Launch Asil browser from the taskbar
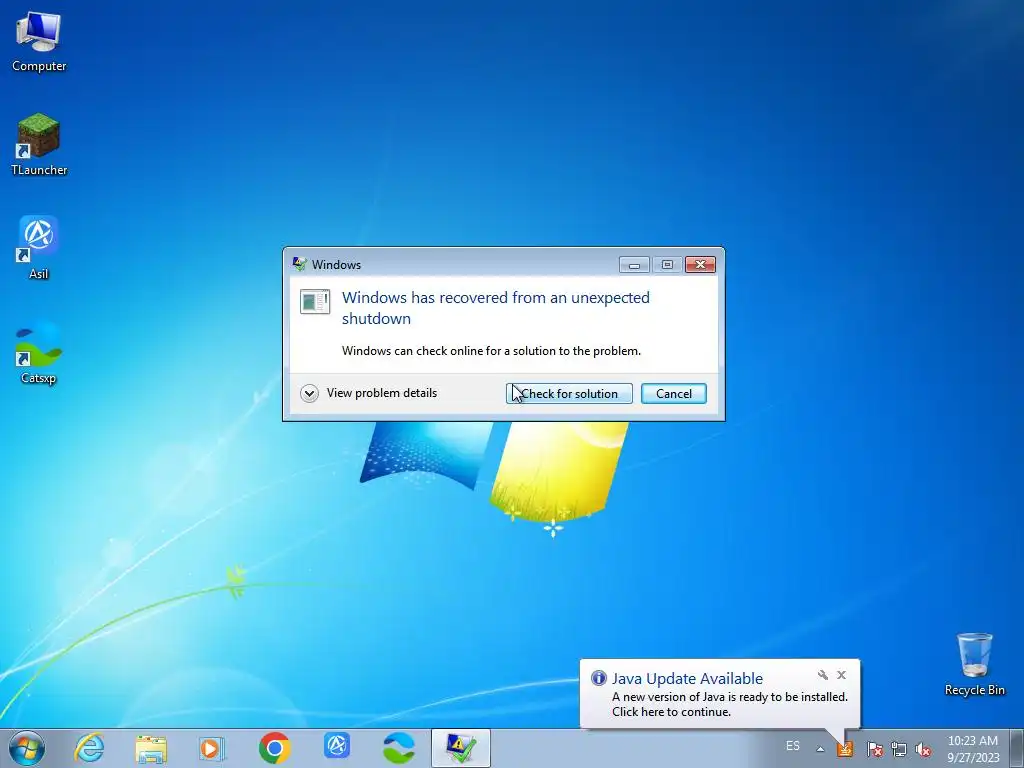The width and height of the screenshot is (1024, 768). point(337,746)
